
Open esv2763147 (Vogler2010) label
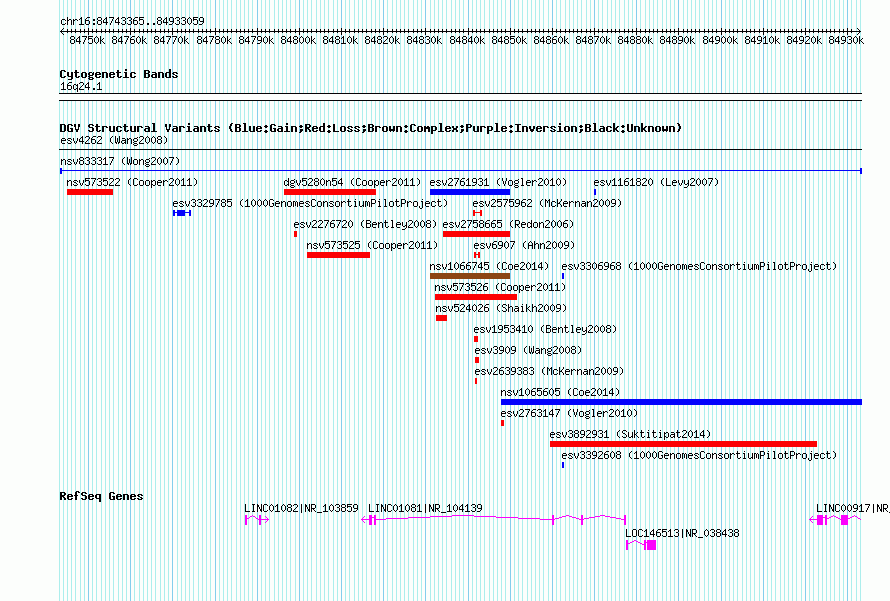[x=569, y=413]
